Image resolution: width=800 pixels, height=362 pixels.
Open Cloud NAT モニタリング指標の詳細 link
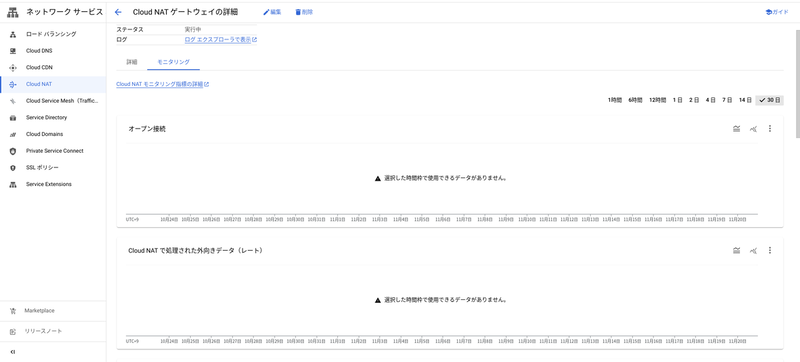pos(160,84)
